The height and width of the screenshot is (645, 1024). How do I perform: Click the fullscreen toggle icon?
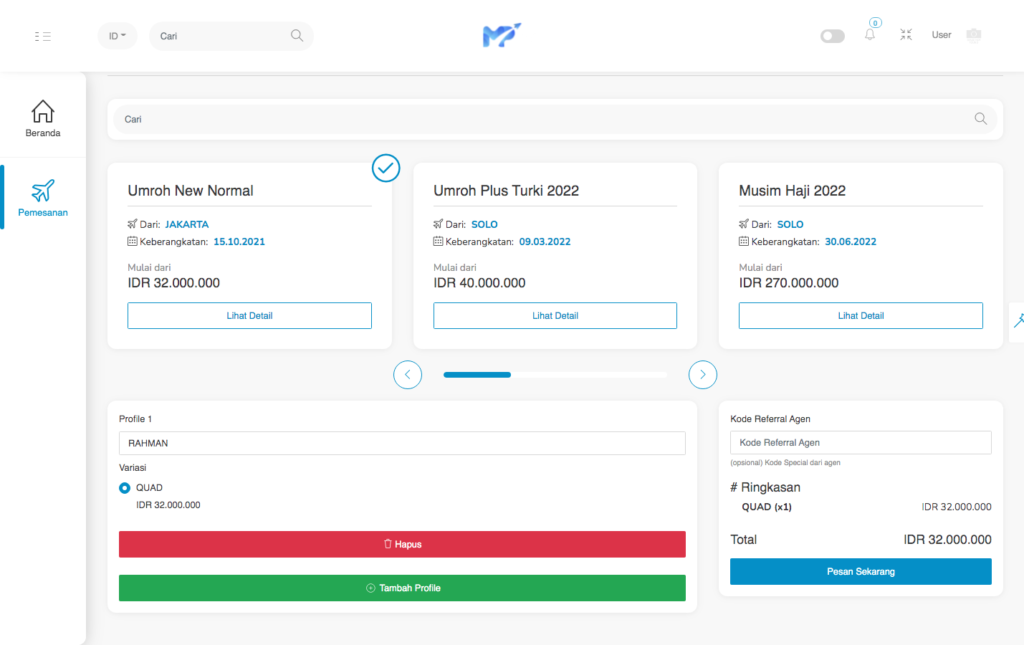pyautogui.click(x=906, y=35)
